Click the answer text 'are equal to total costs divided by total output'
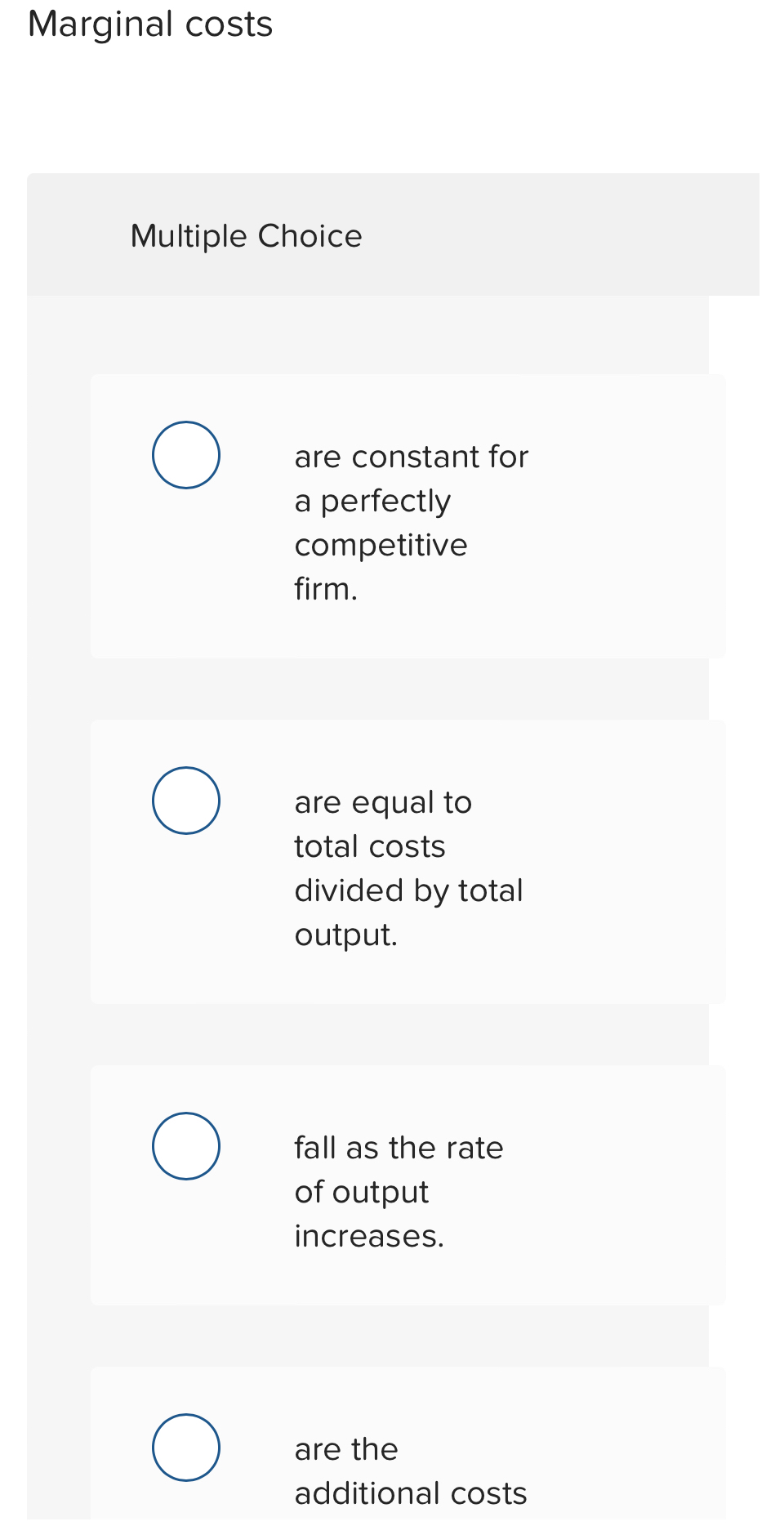 408,868
